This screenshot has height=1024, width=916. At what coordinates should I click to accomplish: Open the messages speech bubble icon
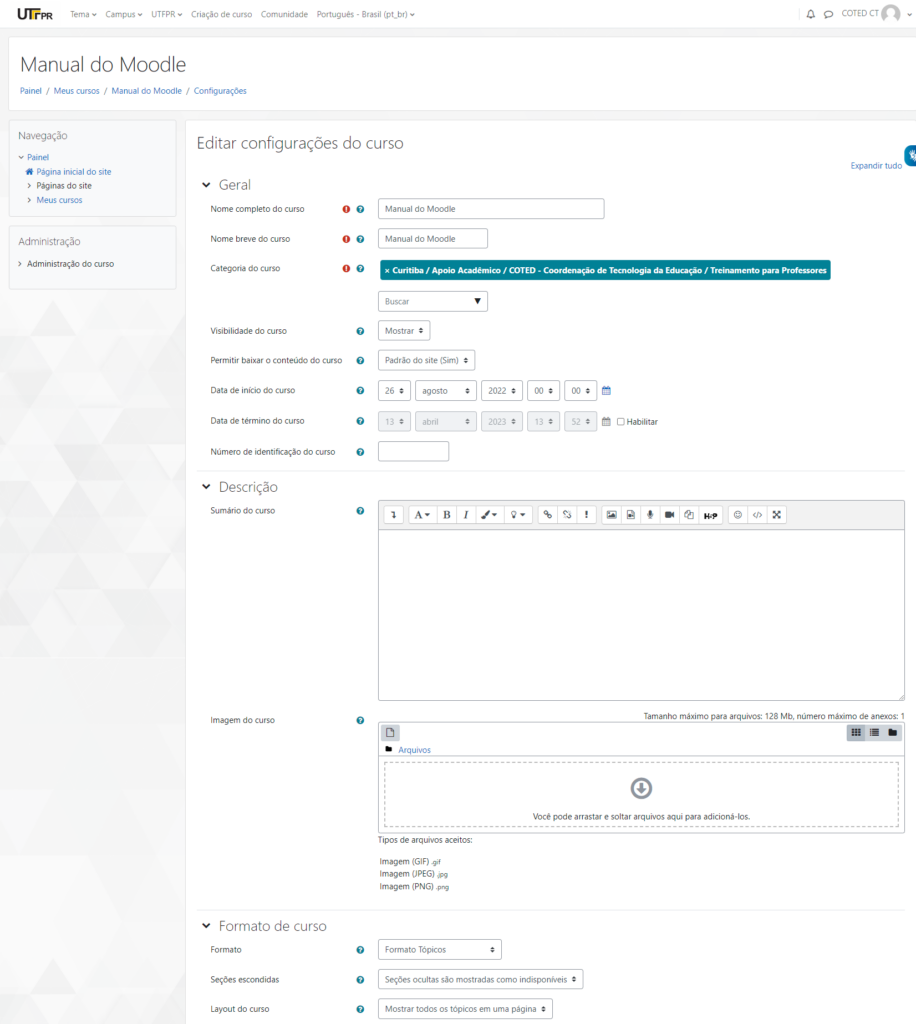click(829, 14)
